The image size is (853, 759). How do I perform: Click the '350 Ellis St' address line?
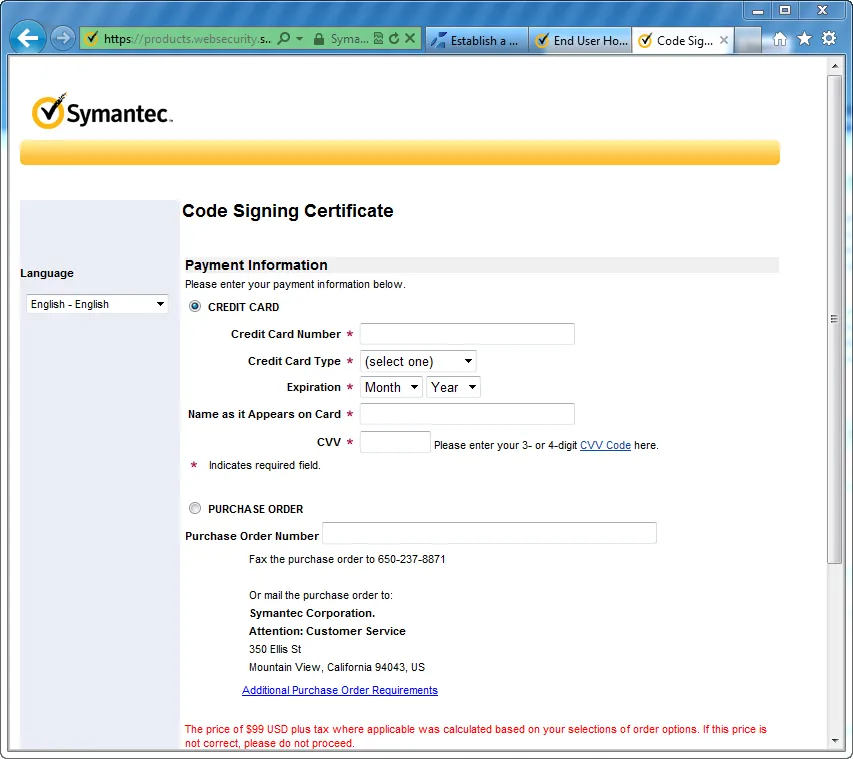click(x=275, y=649)
